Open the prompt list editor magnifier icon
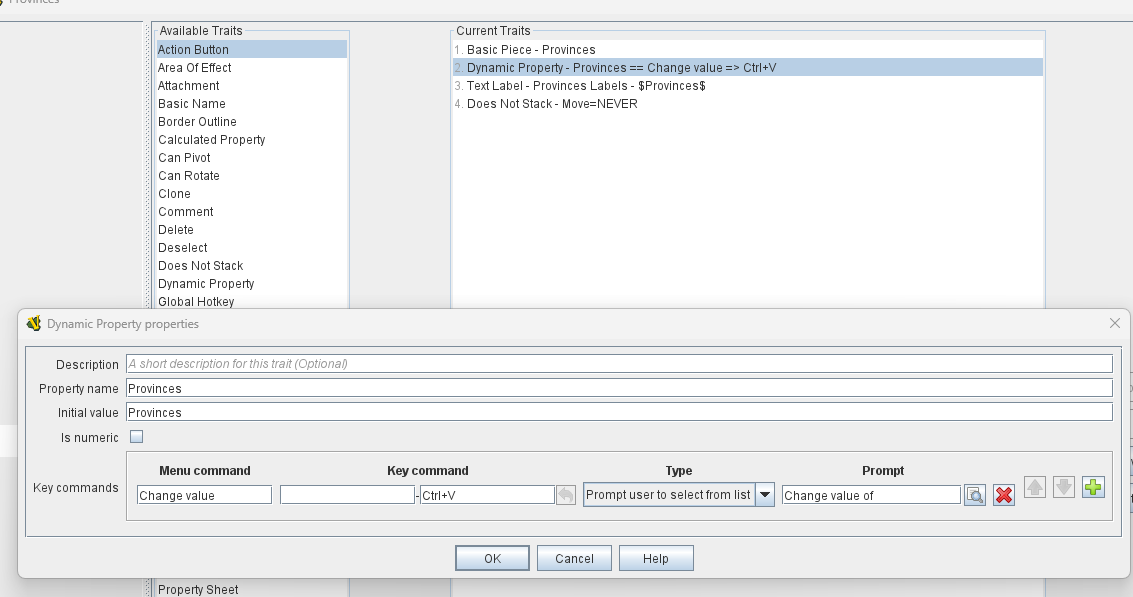The height and width of the screenshot is (597, 1133). [x=974, y=495]
